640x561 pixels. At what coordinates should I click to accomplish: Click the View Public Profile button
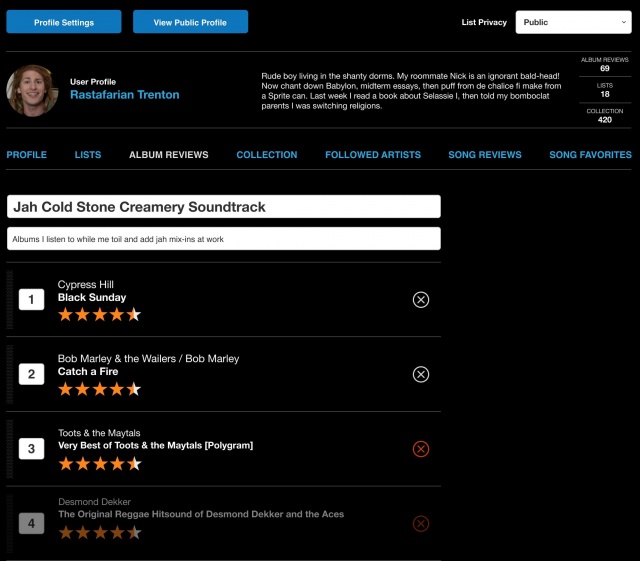point(190,22)
